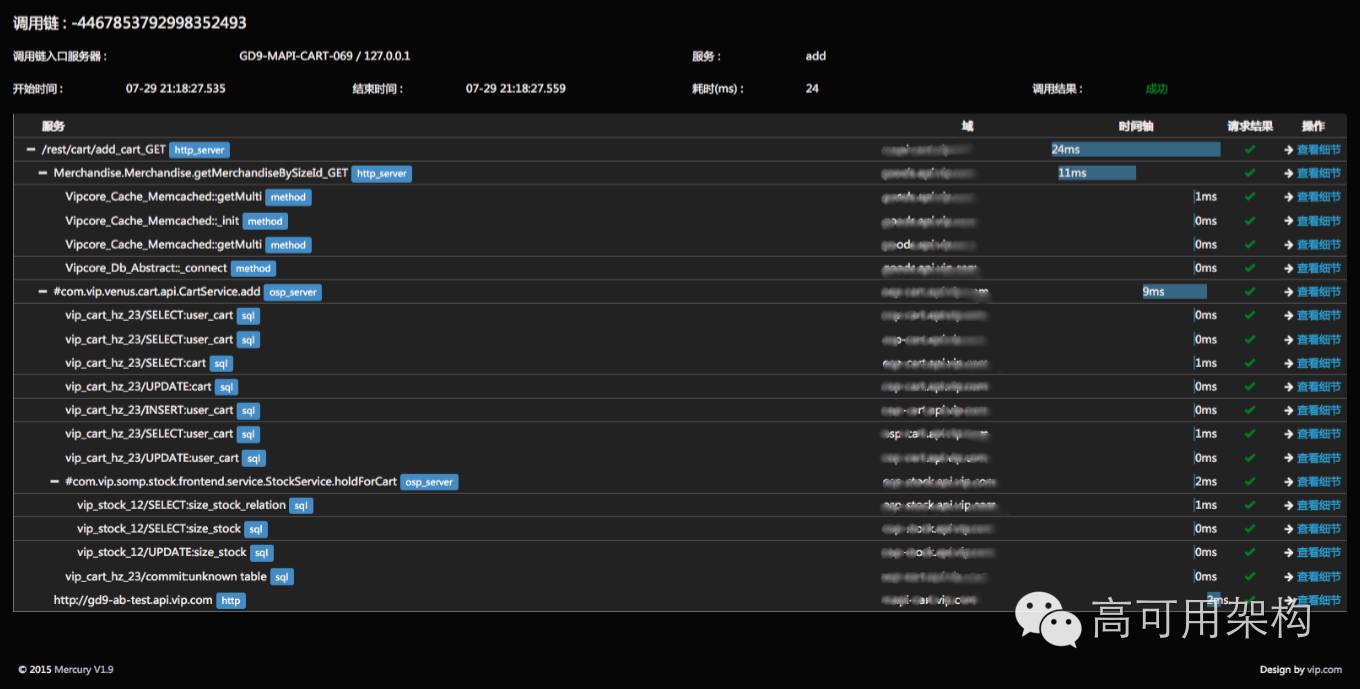This screenshot has height=689, width=1360.
Task: Click the http_server tag beside add_cart_GET
Action: 199,150
